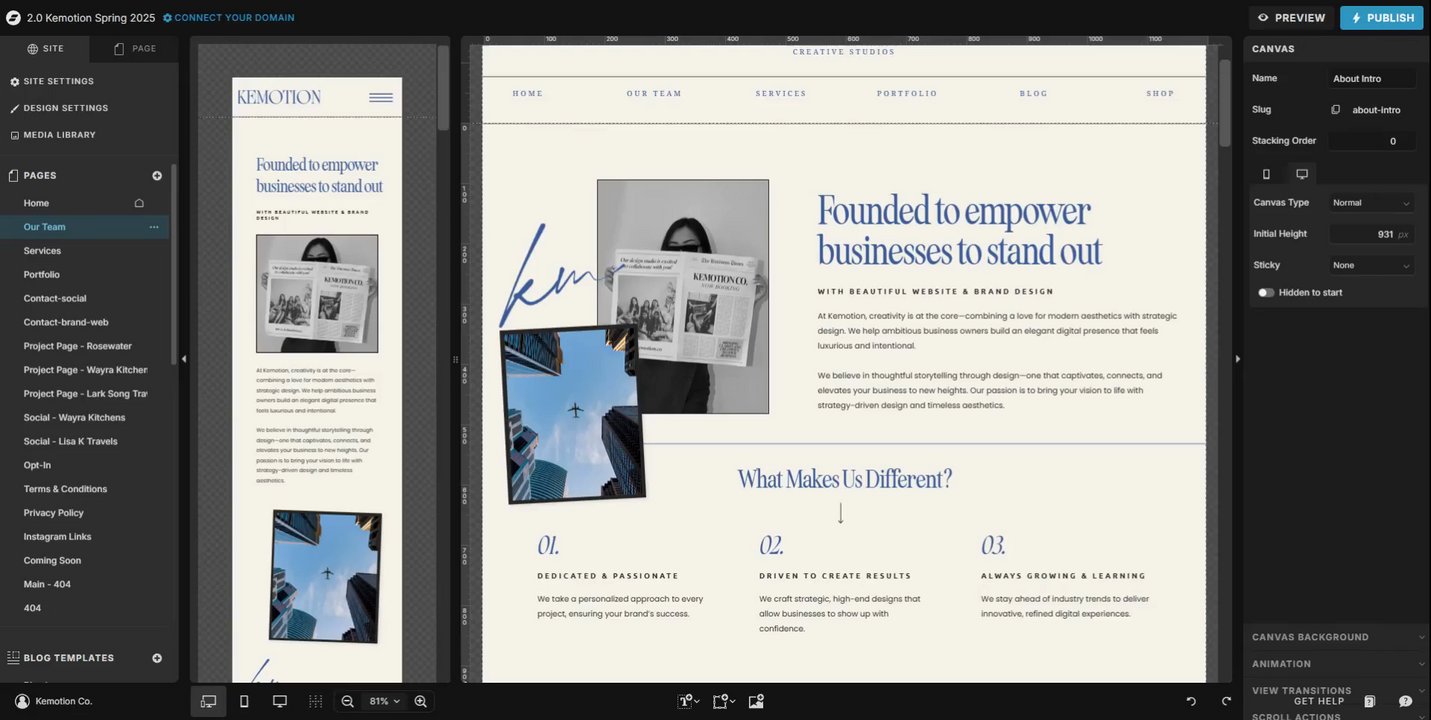Edit the Initial Height value
Viewport: 1431px width, 720px height.
(x=1371, y=234)
